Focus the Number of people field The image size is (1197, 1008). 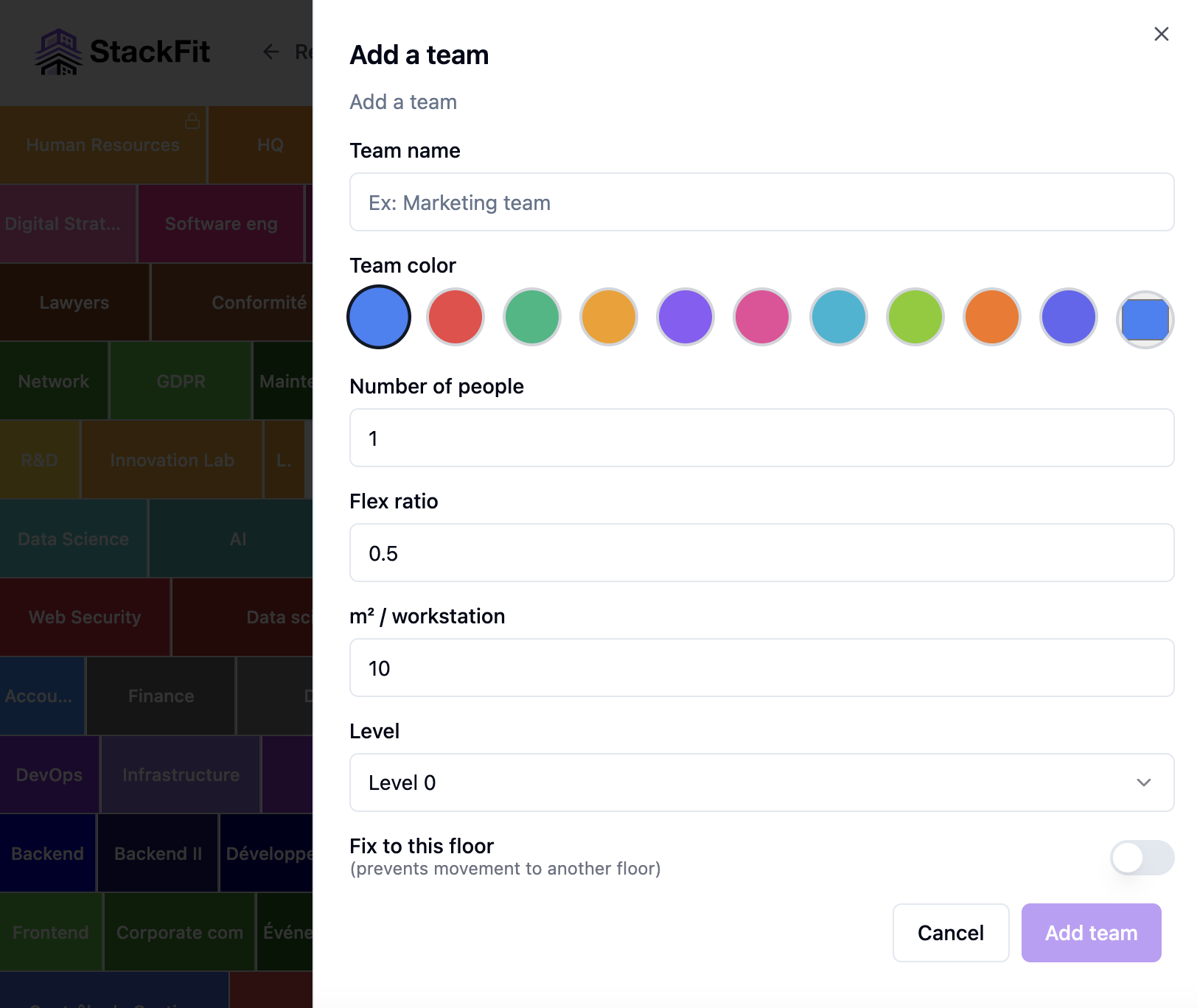[x=761, y=438]
